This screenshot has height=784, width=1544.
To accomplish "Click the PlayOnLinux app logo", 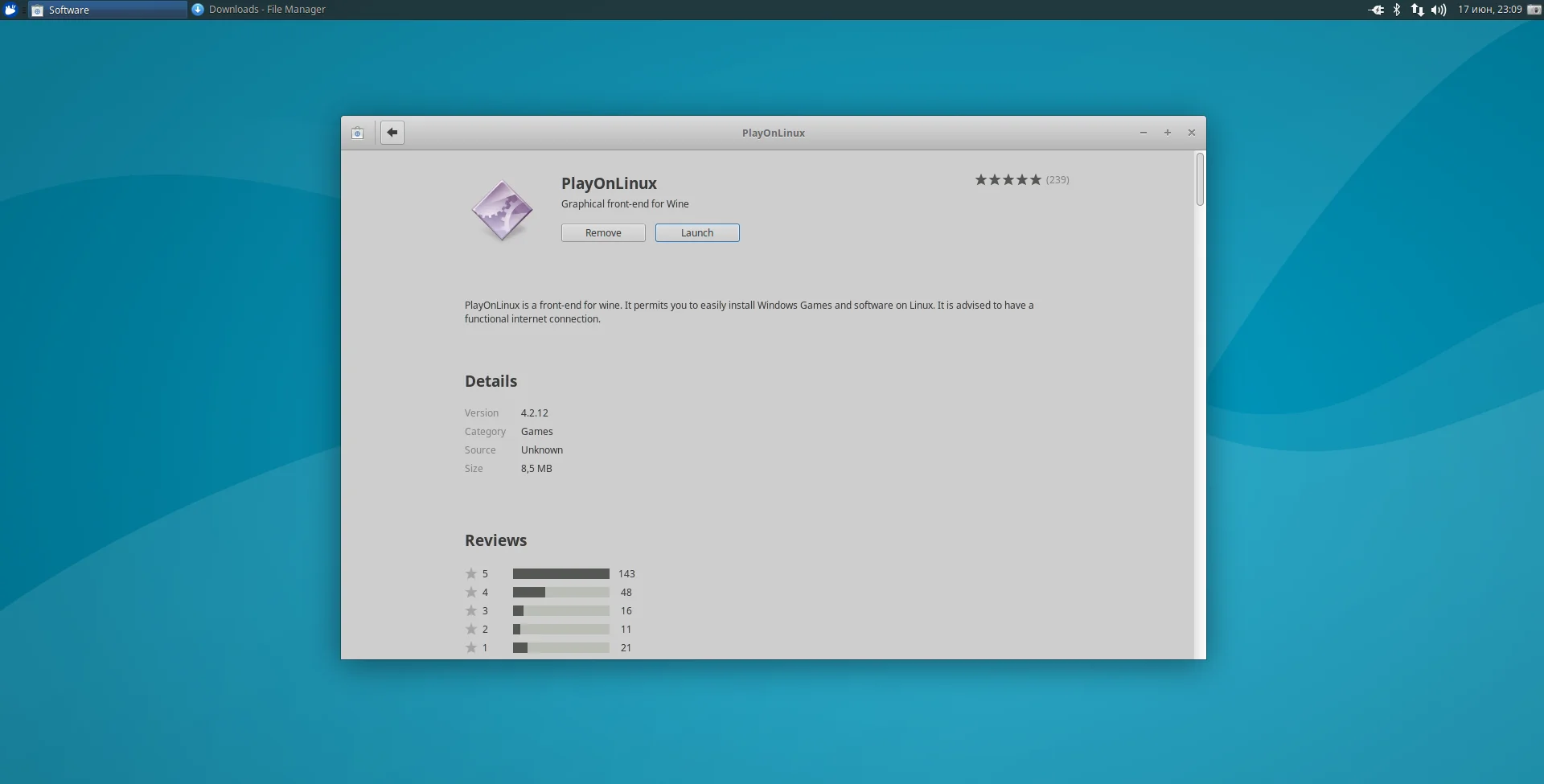I will point(502,211).
